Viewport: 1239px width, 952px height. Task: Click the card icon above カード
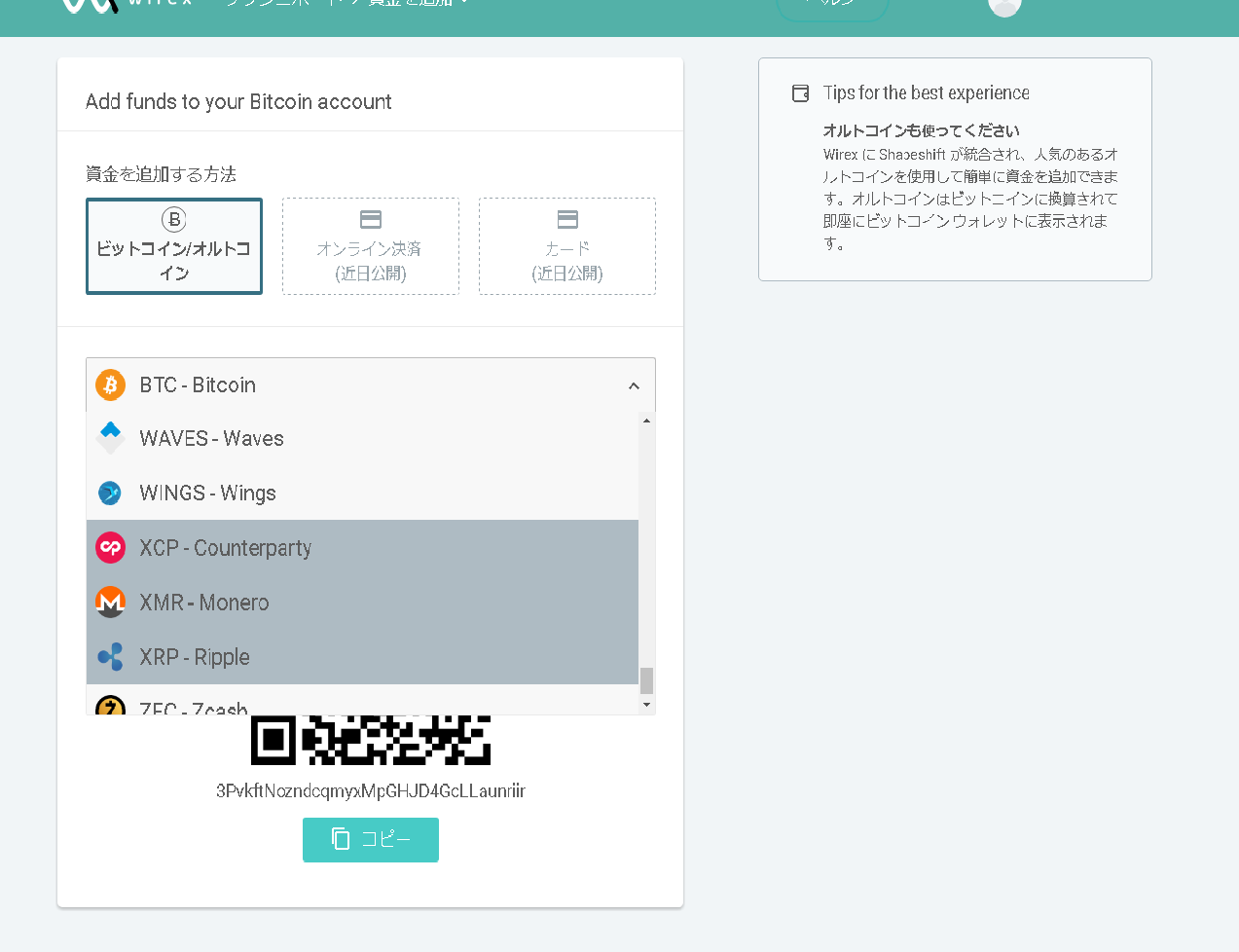567,219
